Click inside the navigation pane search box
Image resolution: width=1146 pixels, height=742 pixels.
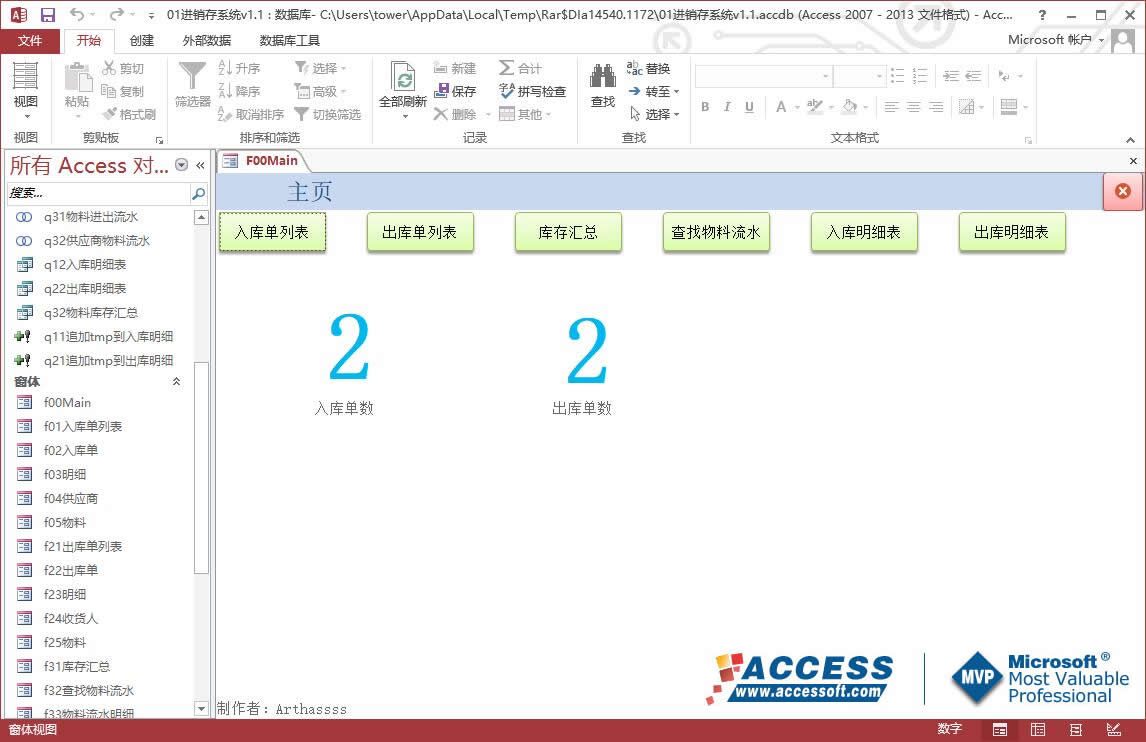point(95,192)
